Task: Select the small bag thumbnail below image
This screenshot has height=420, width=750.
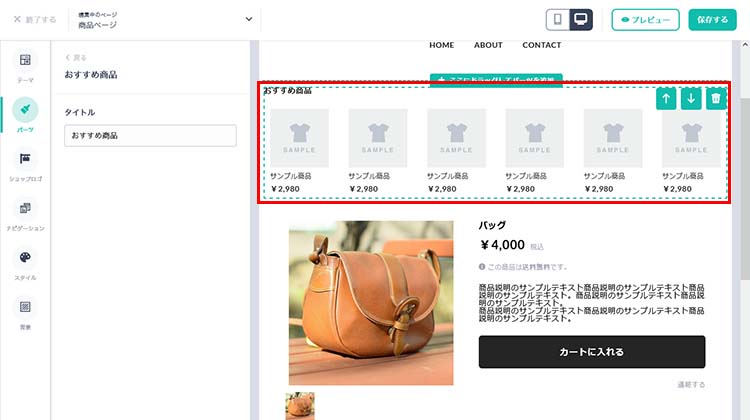Action: [x=300, y=406]
